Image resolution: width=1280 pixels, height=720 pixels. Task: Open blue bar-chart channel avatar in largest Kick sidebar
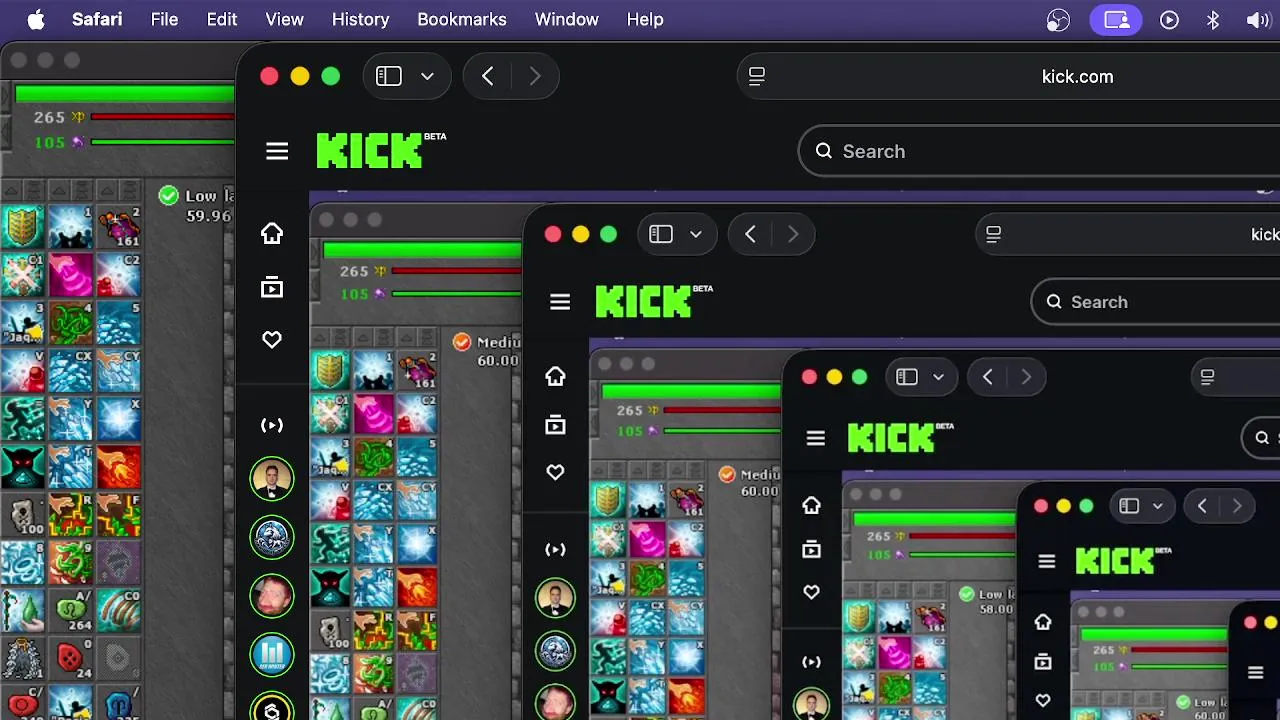click(x=272, y=655)
